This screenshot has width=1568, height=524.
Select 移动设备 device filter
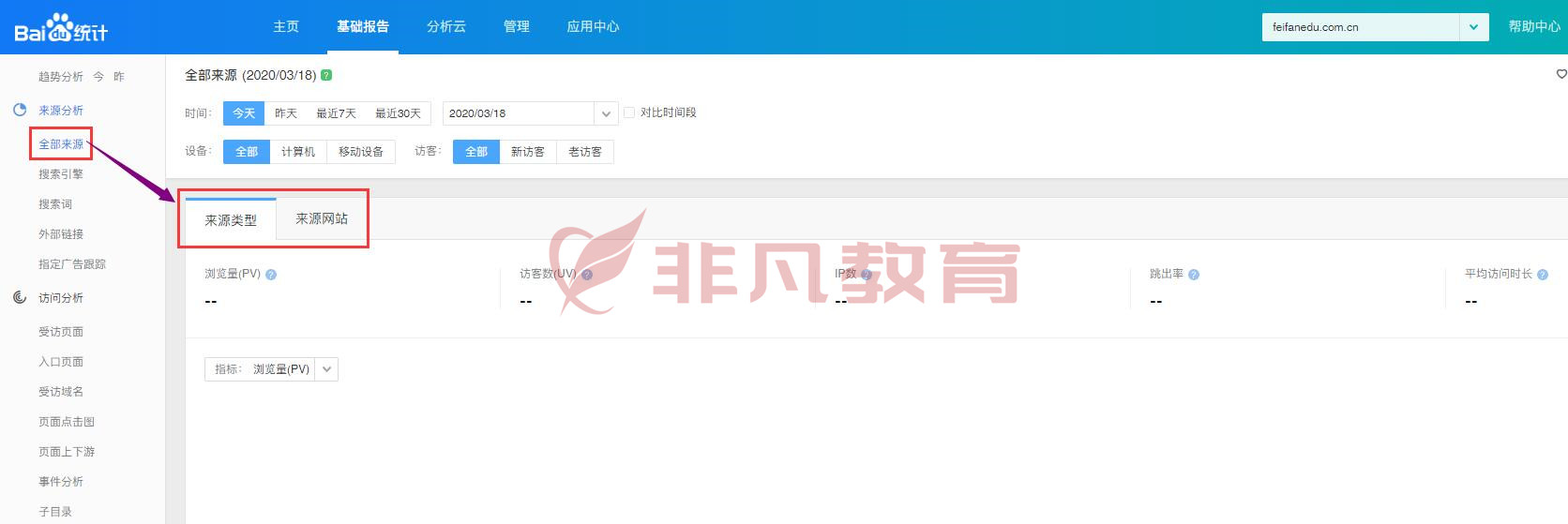[x=361, y=152]
